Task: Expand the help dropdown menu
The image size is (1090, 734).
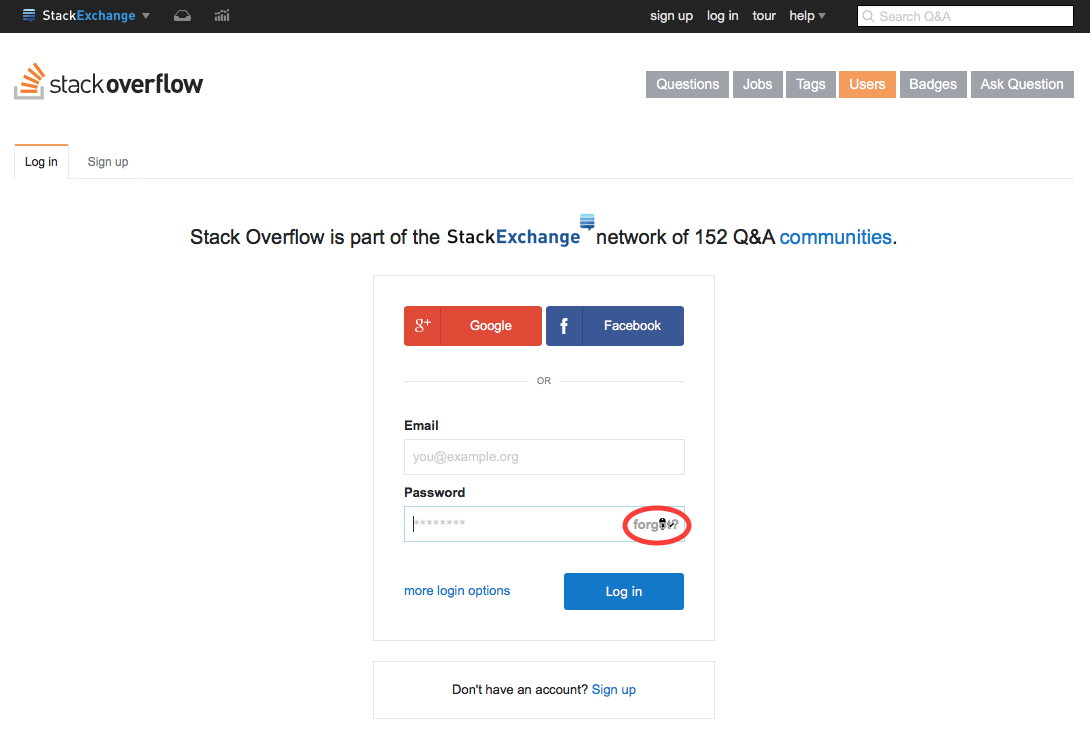Action: pos(807,16)
